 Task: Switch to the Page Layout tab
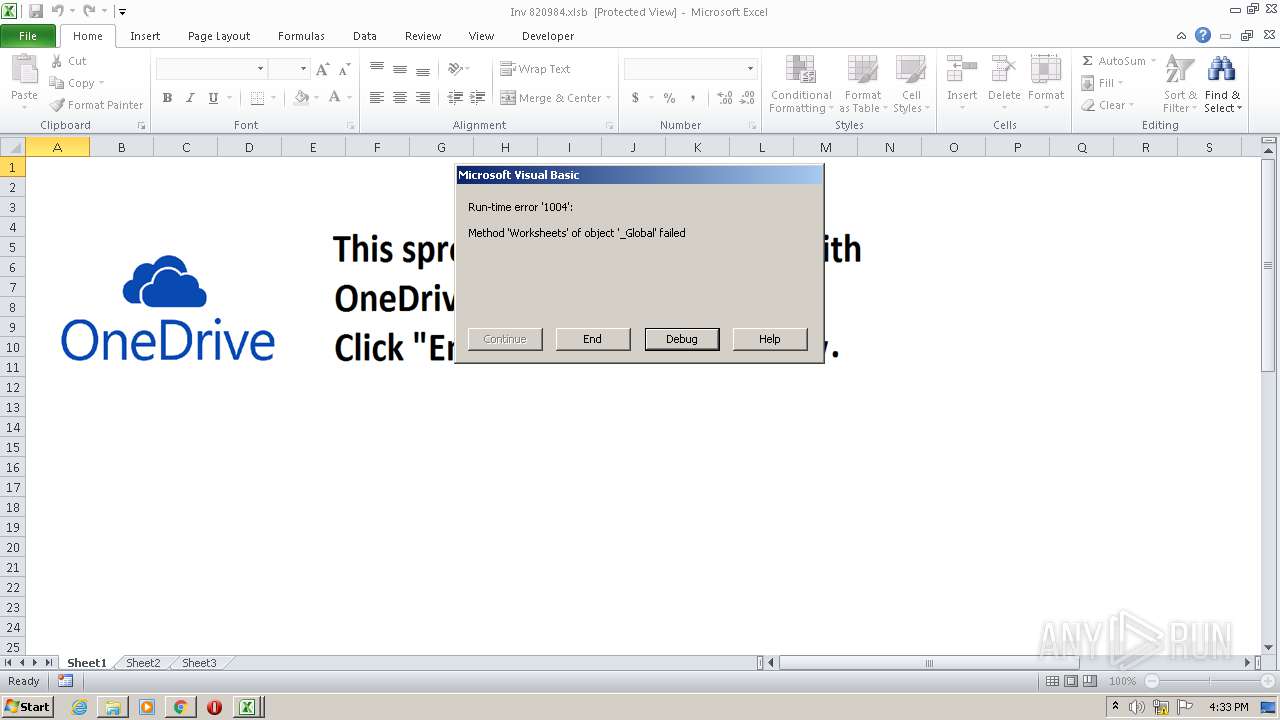coord(219,36)
